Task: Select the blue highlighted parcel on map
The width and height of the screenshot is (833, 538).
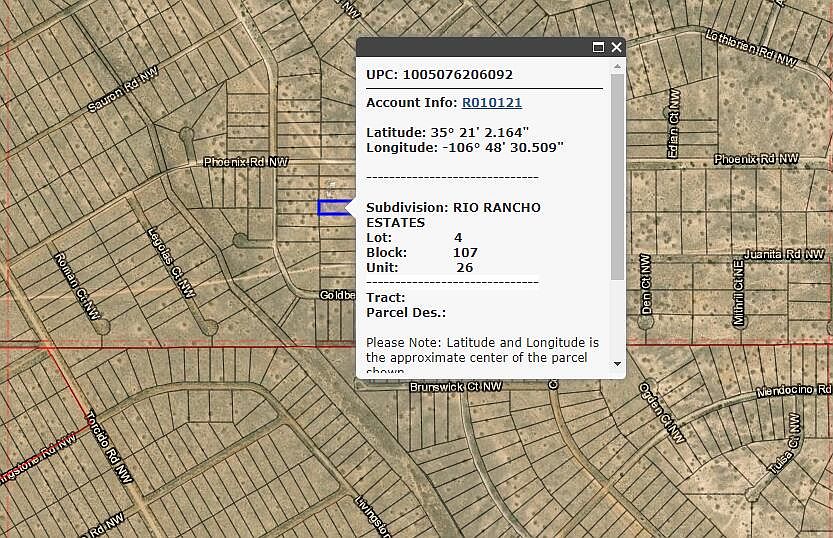Action: [x=332, y=207]
